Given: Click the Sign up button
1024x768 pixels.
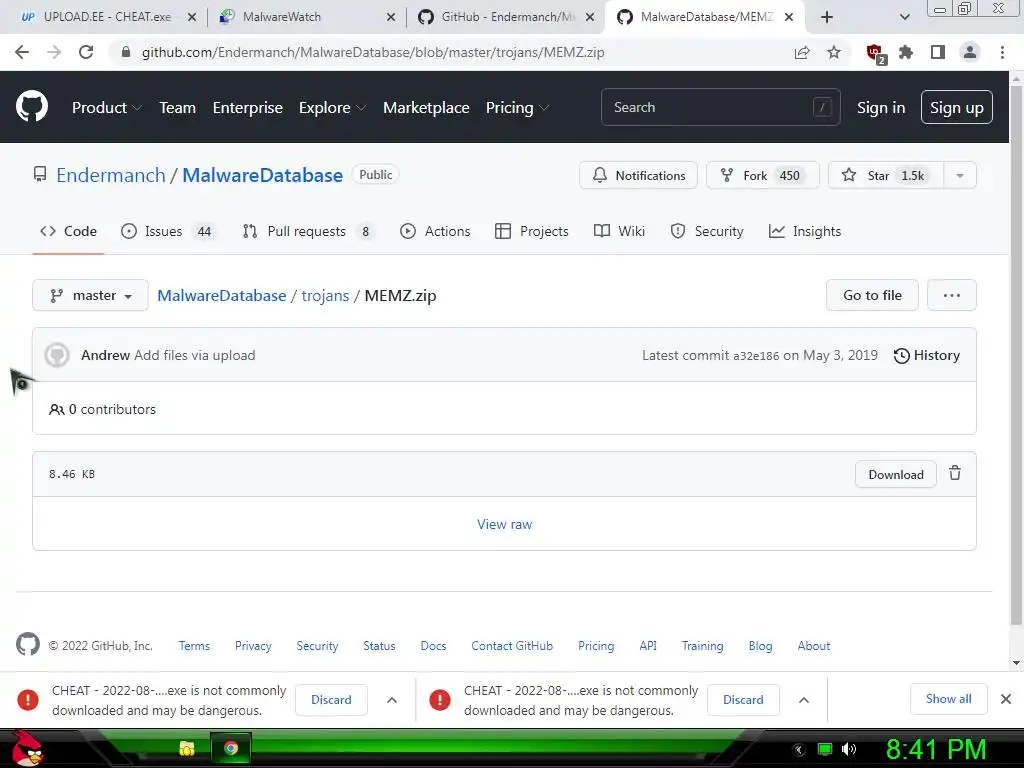Looking at the screenshot, I should click(x=956, y=107).
